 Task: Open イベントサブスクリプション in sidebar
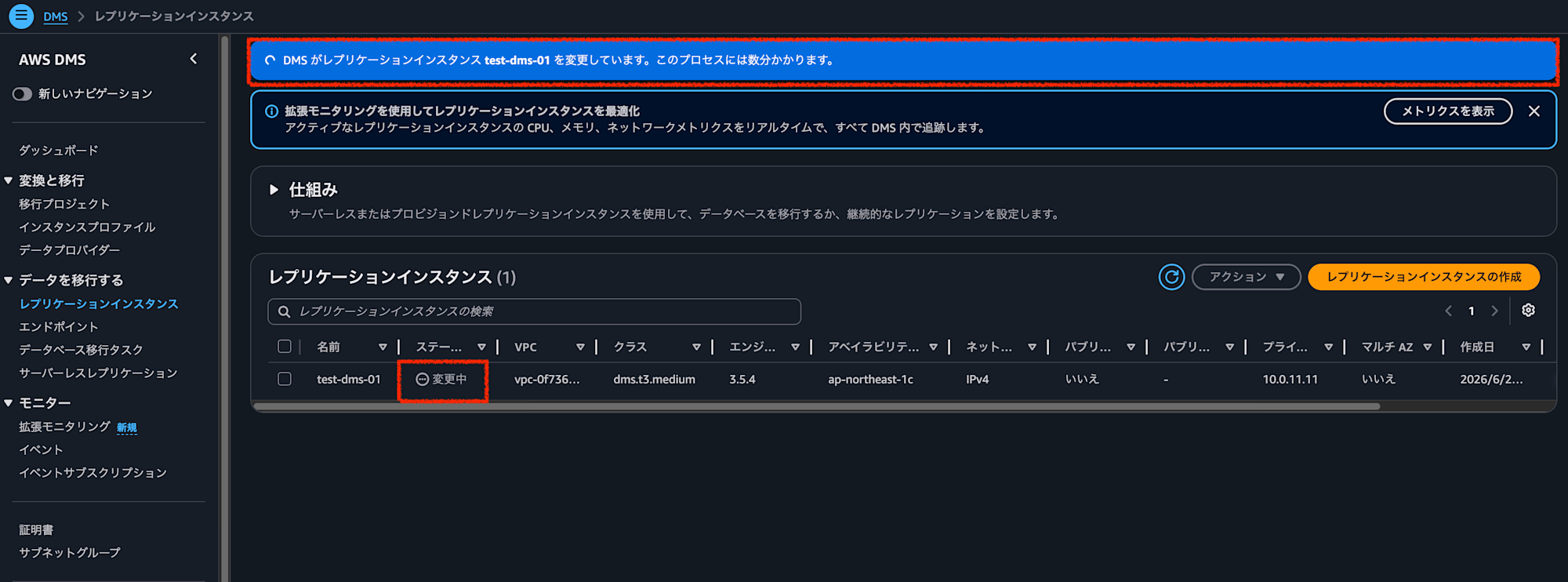93,473
